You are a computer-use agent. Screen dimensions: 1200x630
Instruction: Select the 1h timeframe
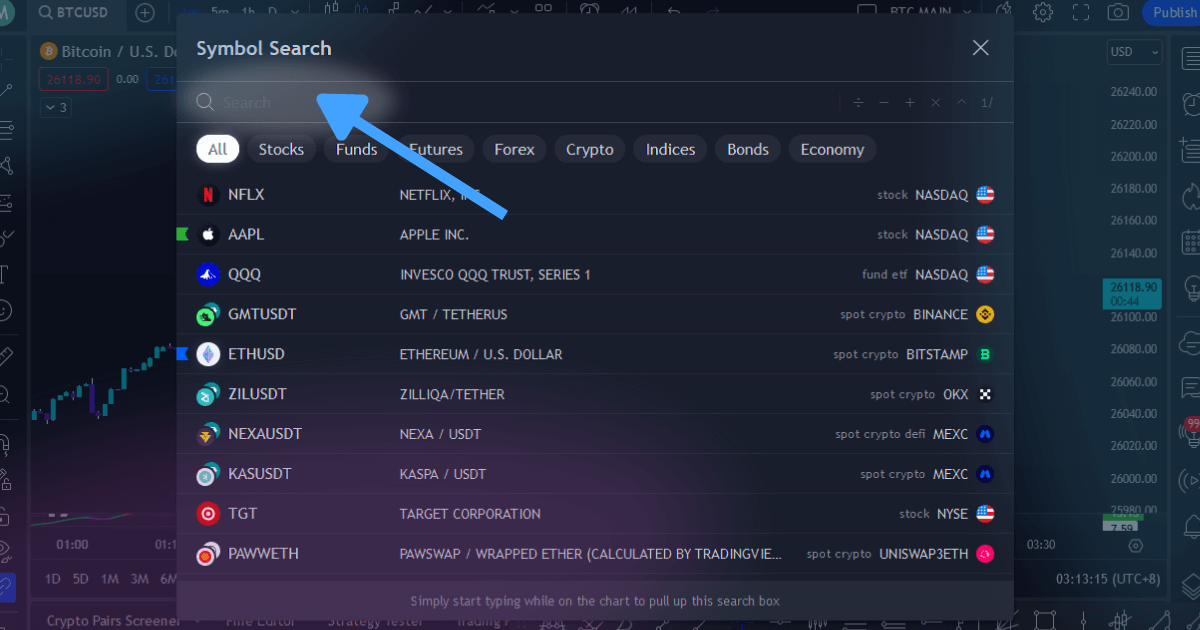pyautogui.click(x=247, y=12)
